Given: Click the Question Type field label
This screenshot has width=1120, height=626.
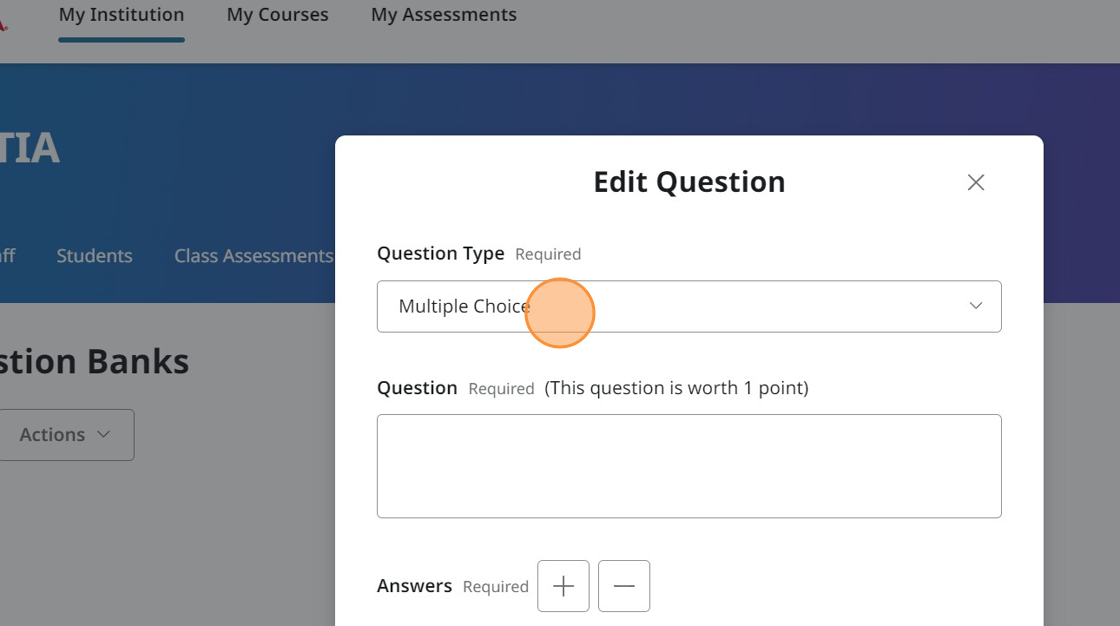Looking at the screenshot, I should 440,254.
